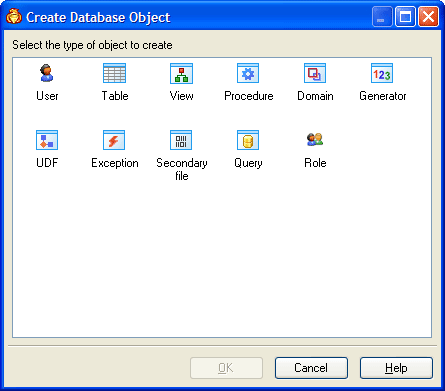Choose the Table object icon
Viewport: 445px width, 391px height.
[x=114, y=73]
